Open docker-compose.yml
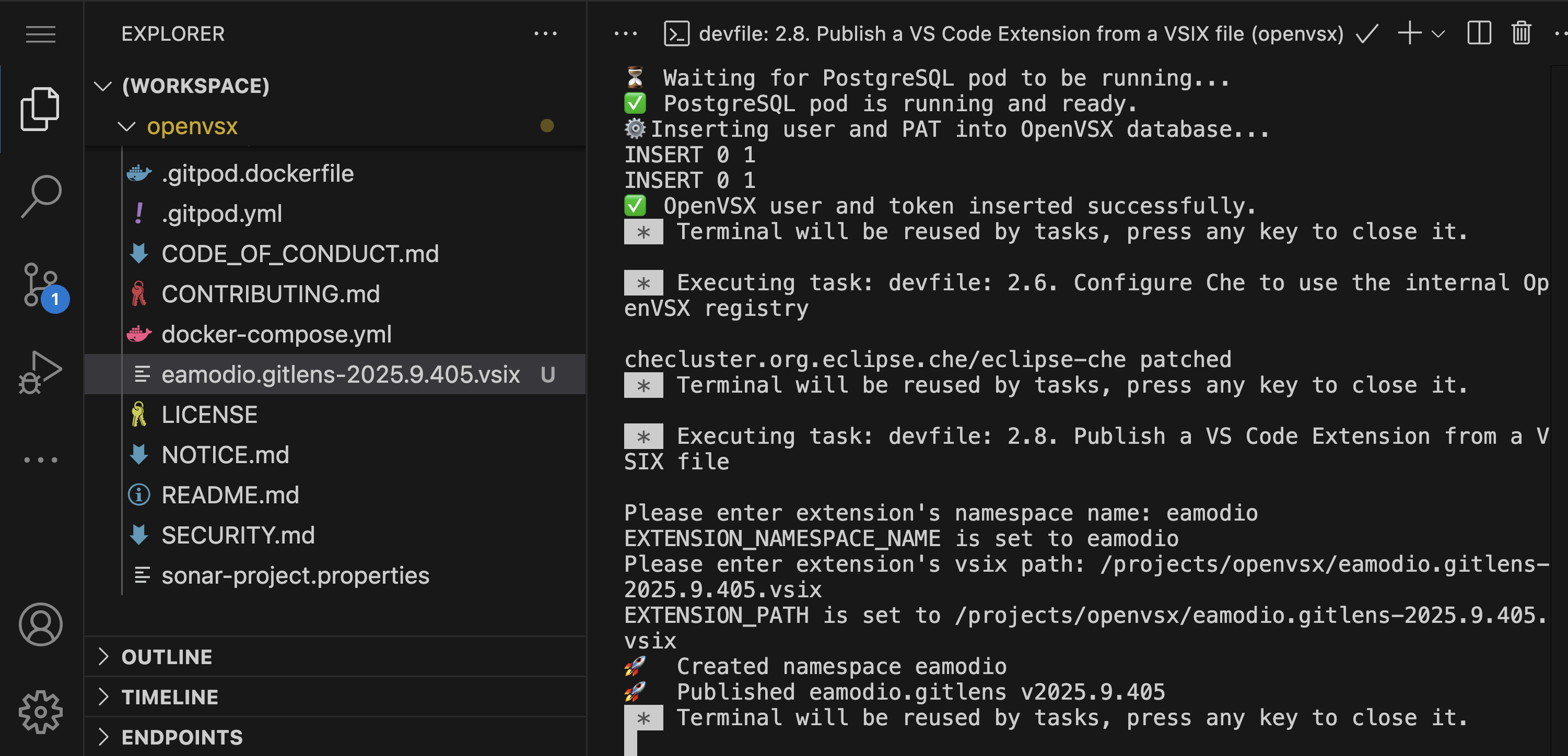 (x=335, y=335)
